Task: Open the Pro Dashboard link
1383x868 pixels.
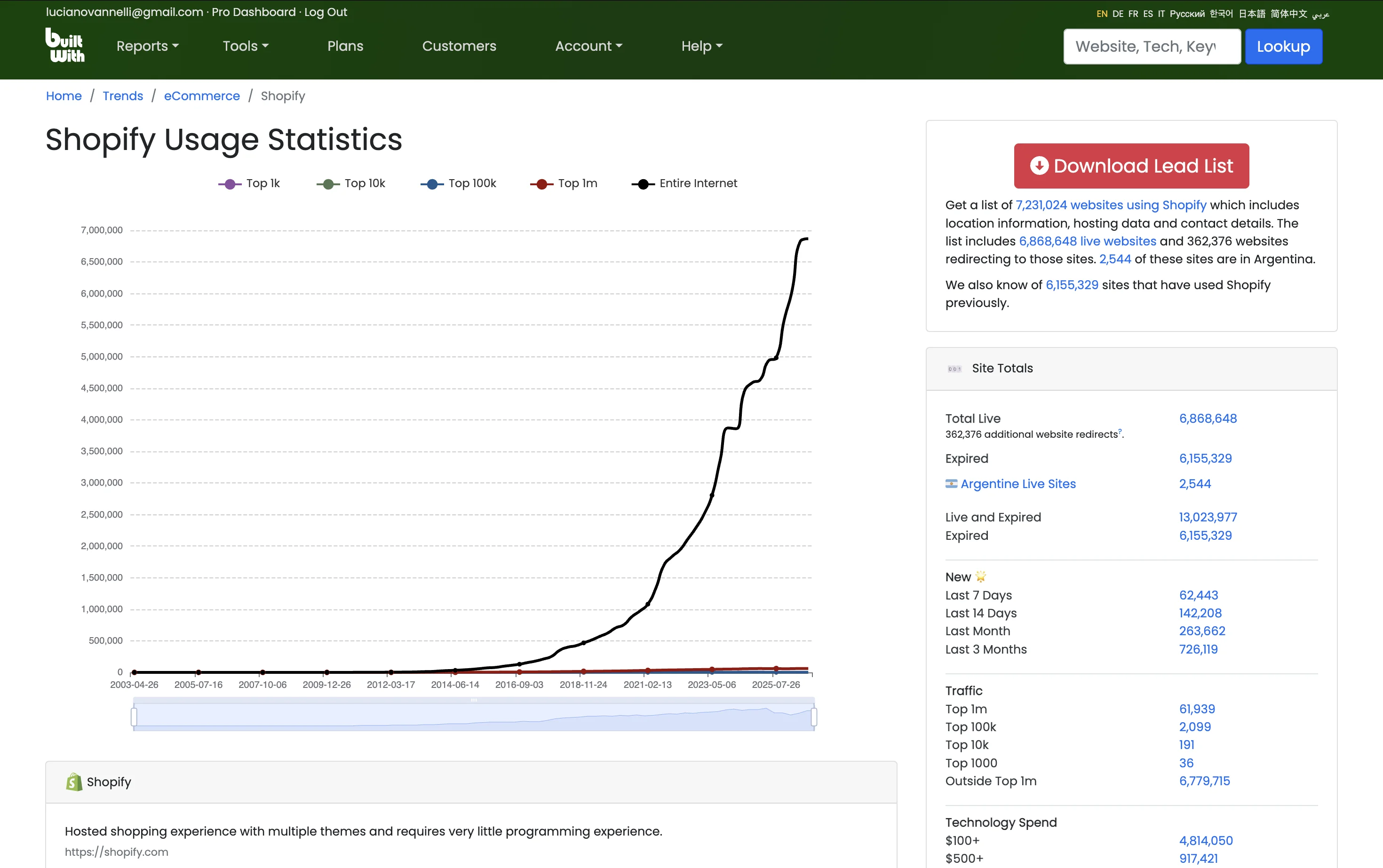Action: [x=254, y=12]
